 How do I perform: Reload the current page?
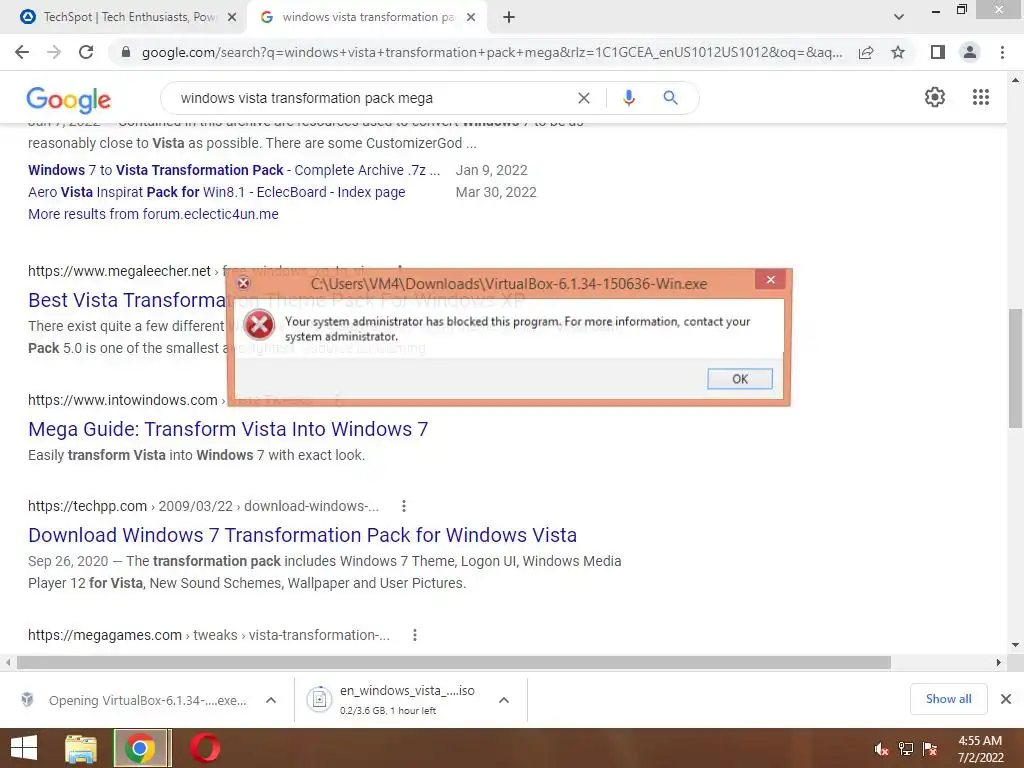[x=86, y=52]
